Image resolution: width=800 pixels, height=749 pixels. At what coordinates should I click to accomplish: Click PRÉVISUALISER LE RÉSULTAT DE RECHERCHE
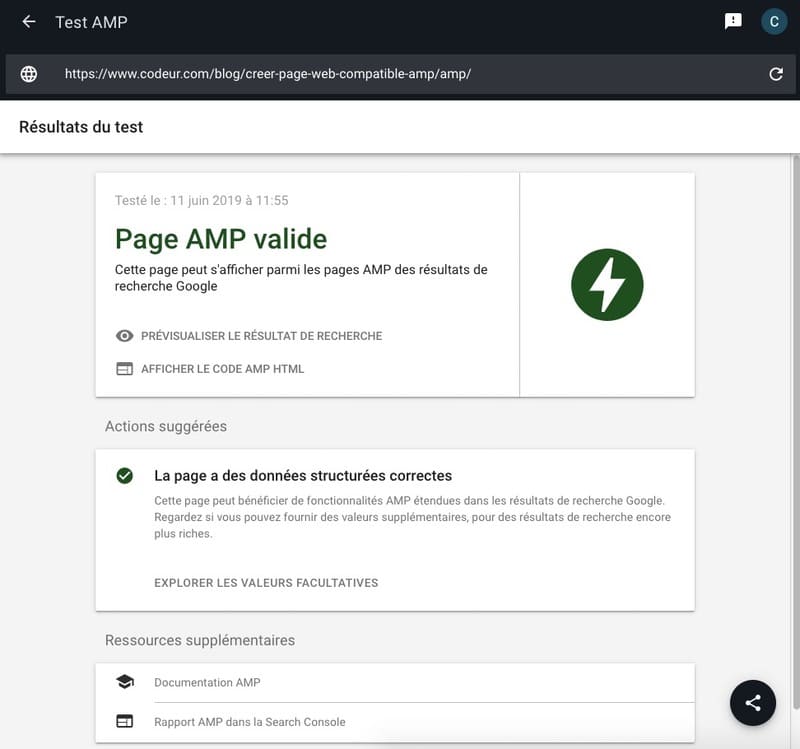261,336
